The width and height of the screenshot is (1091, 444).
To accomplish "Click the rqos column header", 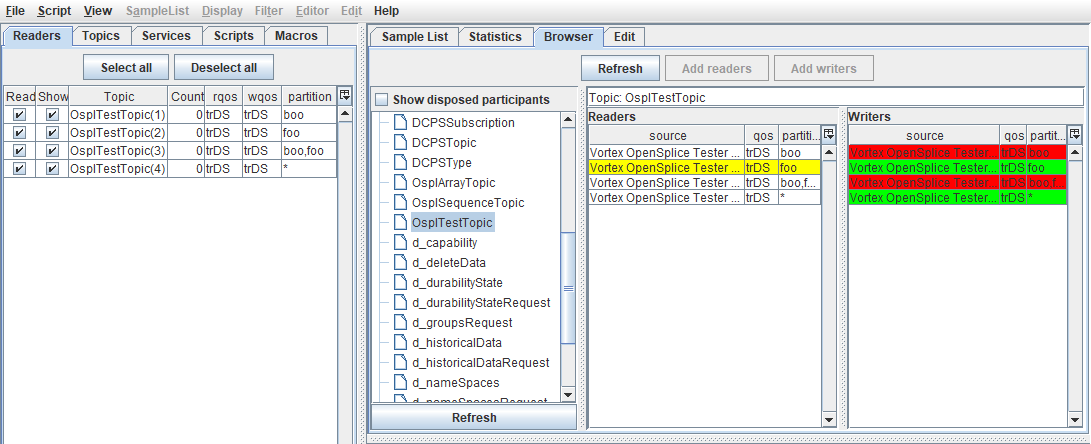I will click(223, 97).
